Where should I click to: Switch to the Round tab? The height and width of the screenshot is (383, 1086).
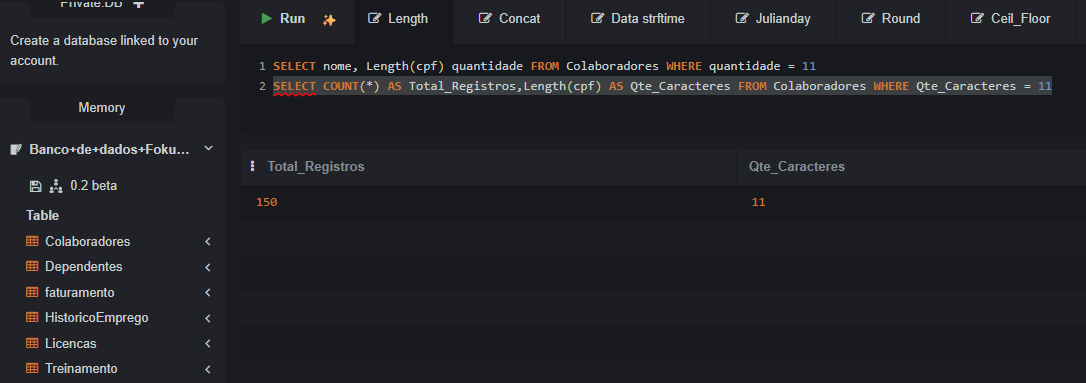(x=891, y=19)
